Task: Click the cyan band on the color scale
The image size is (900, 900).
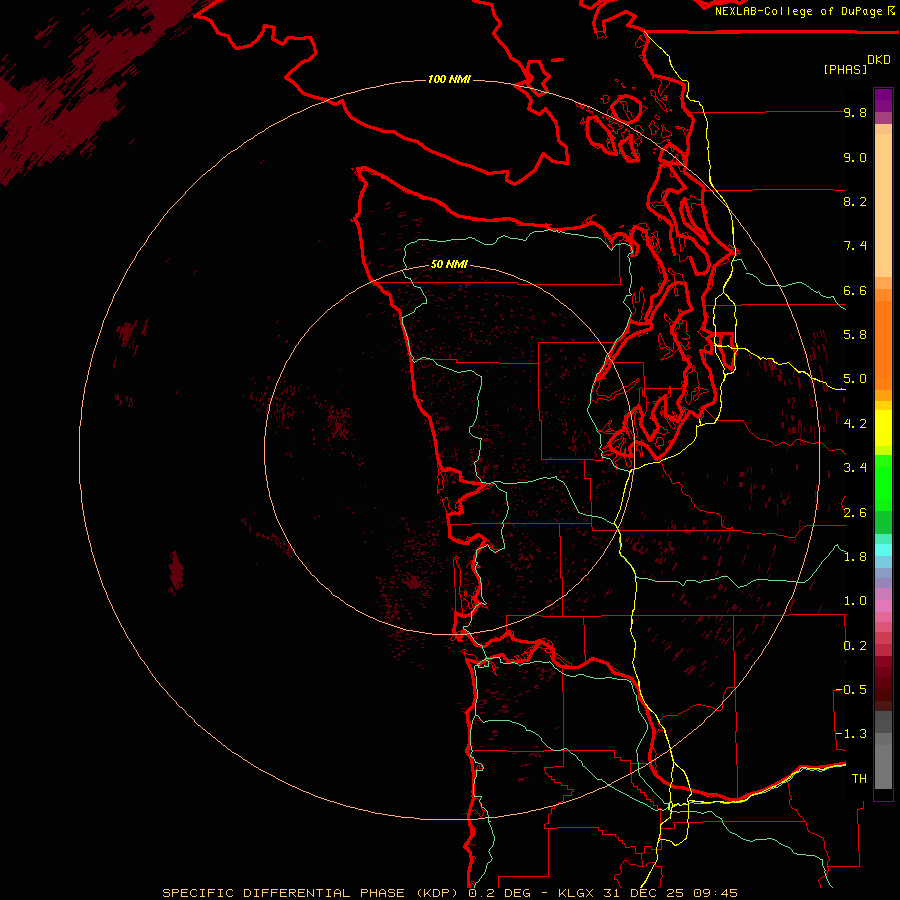Action: 883,550
